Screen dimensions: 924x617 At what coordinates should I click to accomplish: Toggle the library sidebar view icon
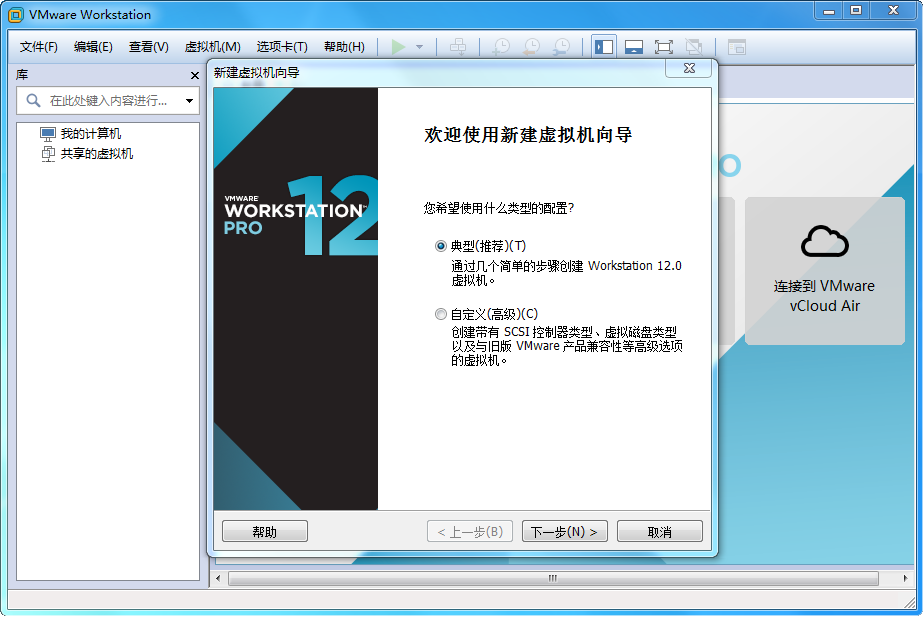604,47
